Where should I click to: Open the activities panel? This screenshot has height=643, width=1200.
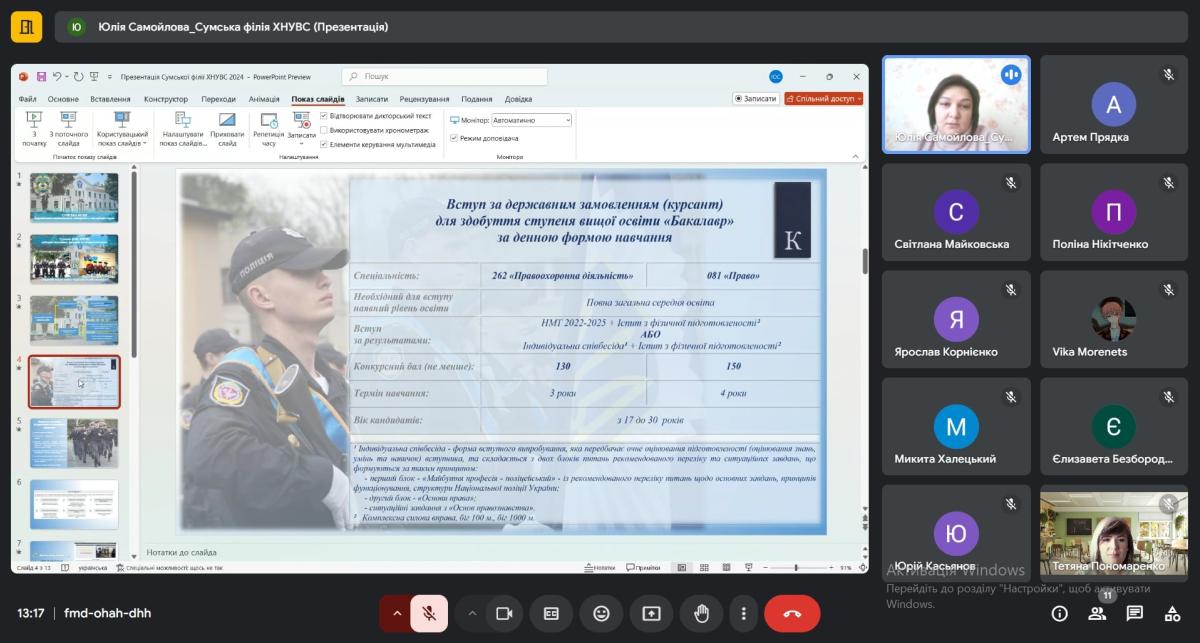pos(1172,613)
